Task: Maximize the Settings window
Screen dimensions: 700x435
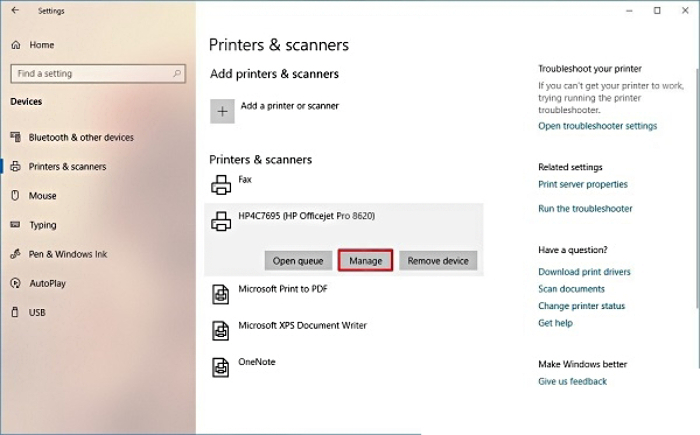Action: (657, 10)
